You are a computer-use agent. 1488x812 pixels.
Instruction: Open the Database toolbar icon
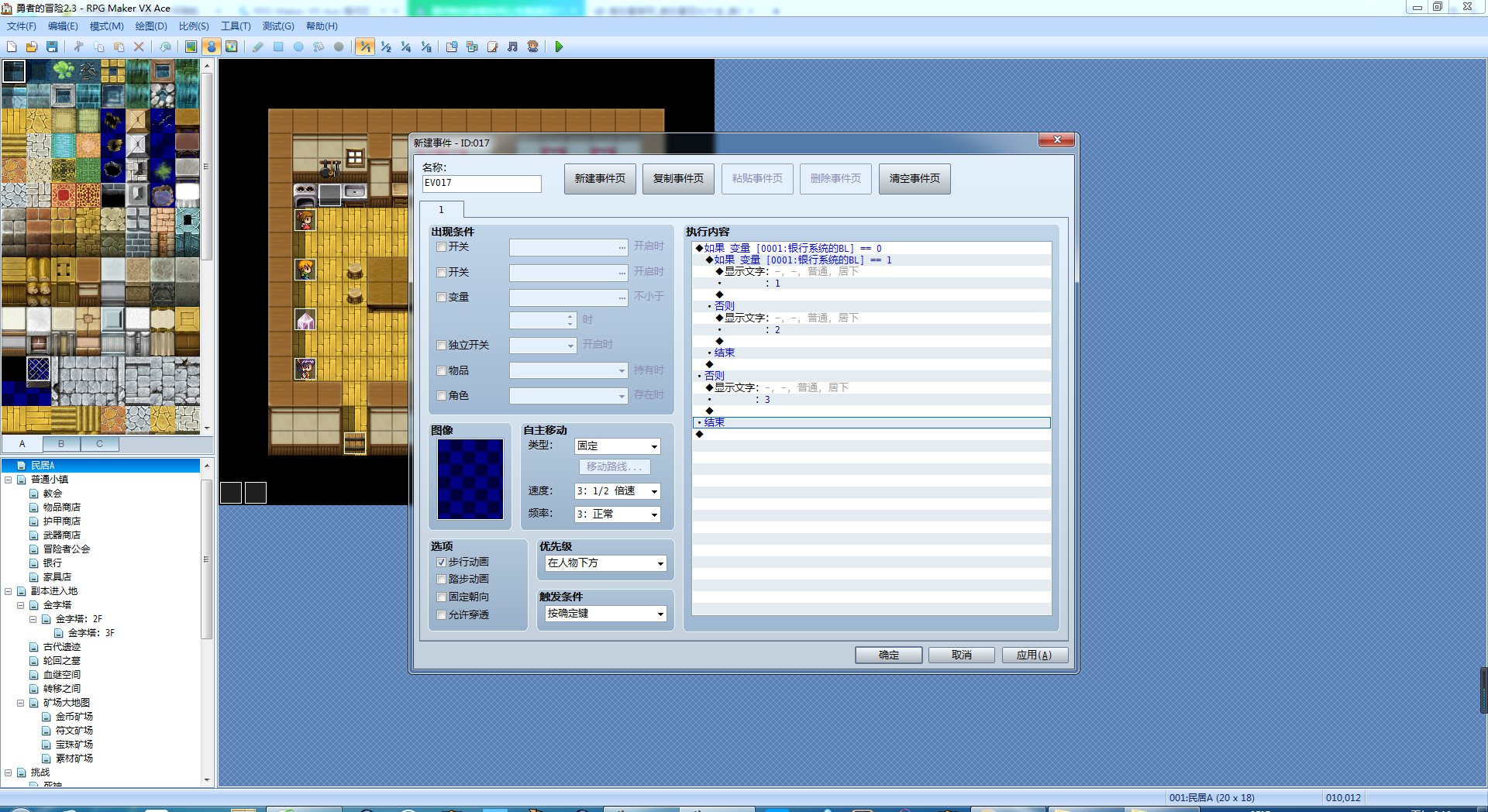tap(452, 47)
